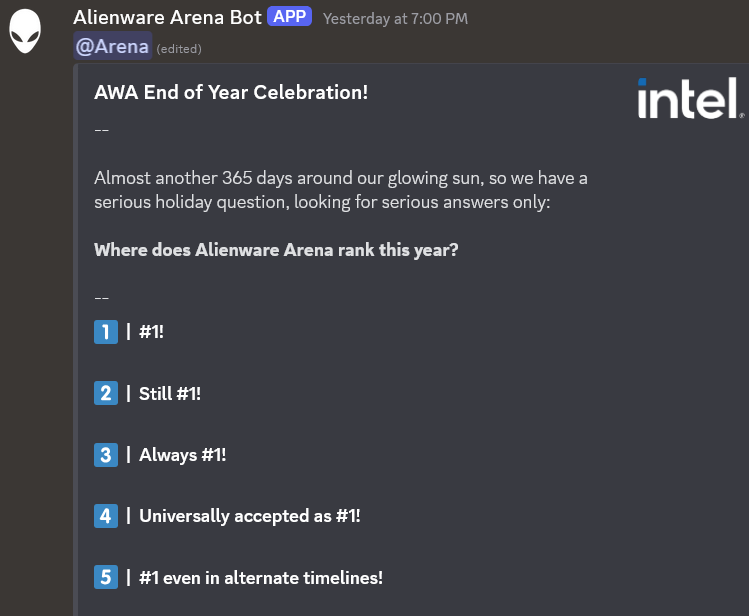Viewport: 749px width, 616px height.
Task: Click the number 4 emoji icon
Action: [x=106, y=516]
